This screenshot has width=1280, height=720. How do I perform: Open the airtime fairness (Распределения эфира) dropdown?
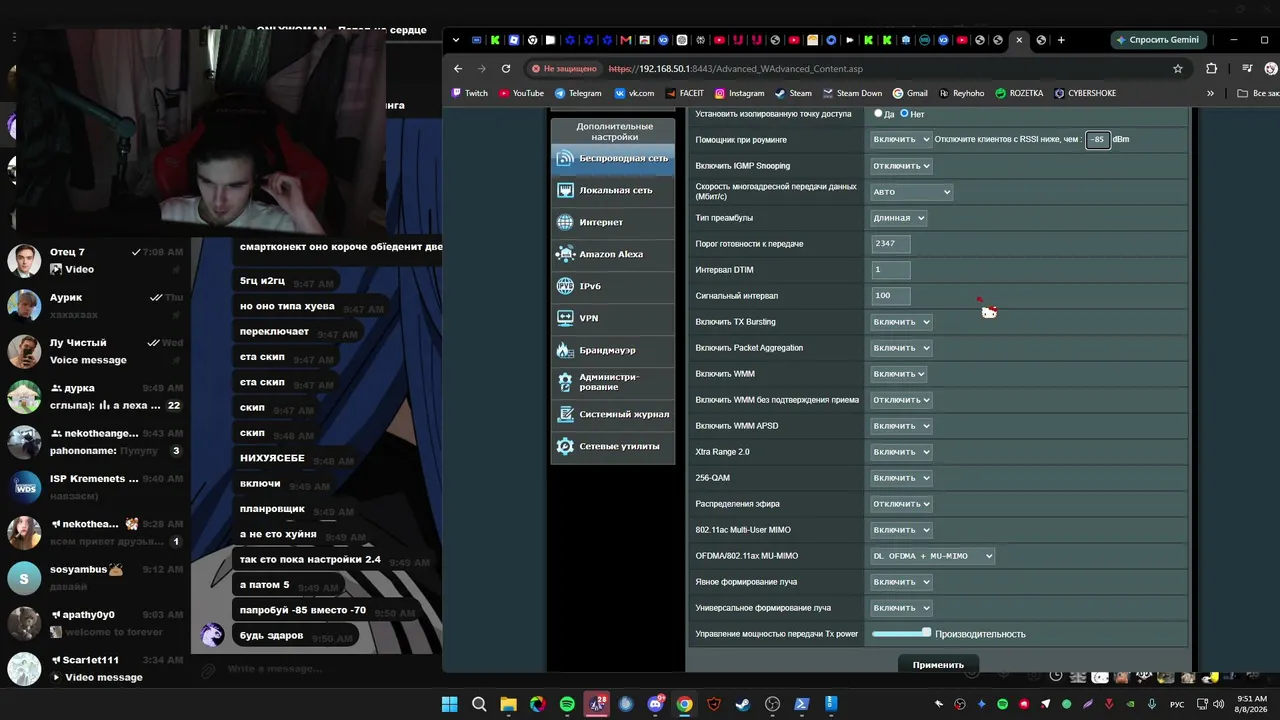(x=901, y=504)
